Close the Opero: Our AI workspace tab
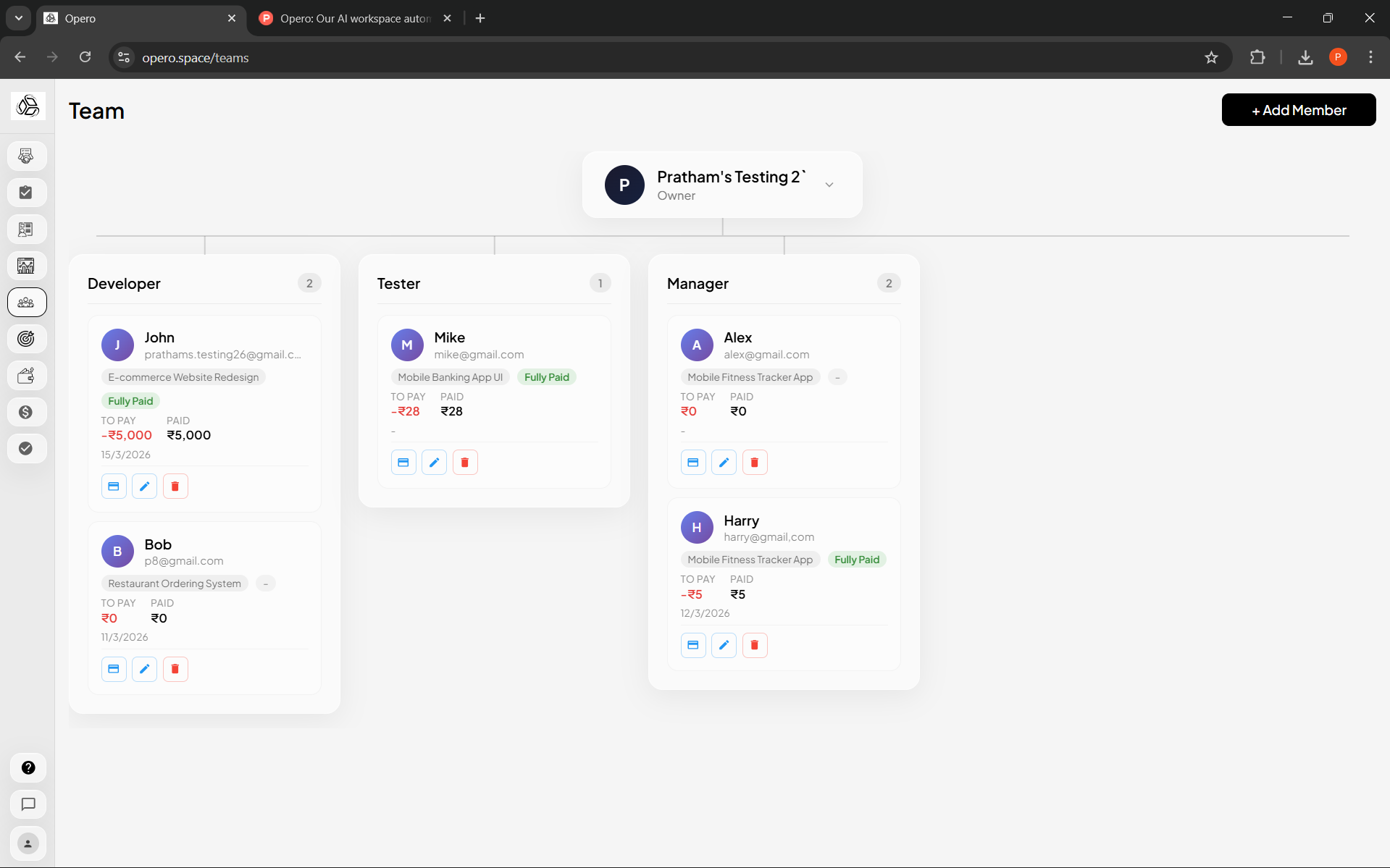1390x868 pixels. coord(447,18)
